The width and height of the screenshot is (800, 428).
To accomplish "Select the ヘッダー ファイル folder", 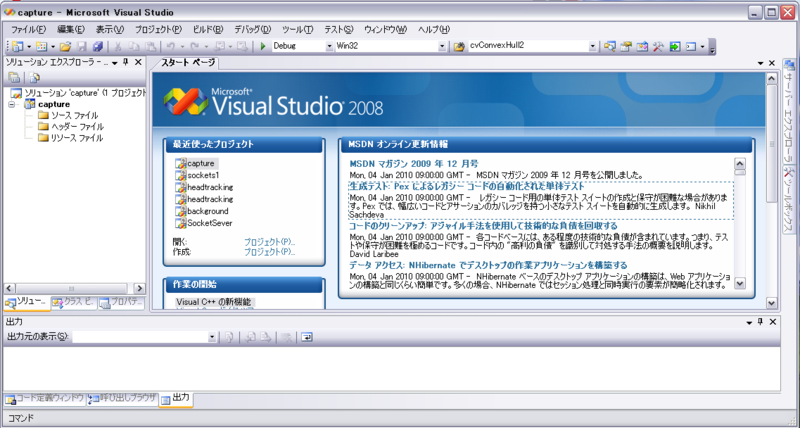I will tap(78, 127).
